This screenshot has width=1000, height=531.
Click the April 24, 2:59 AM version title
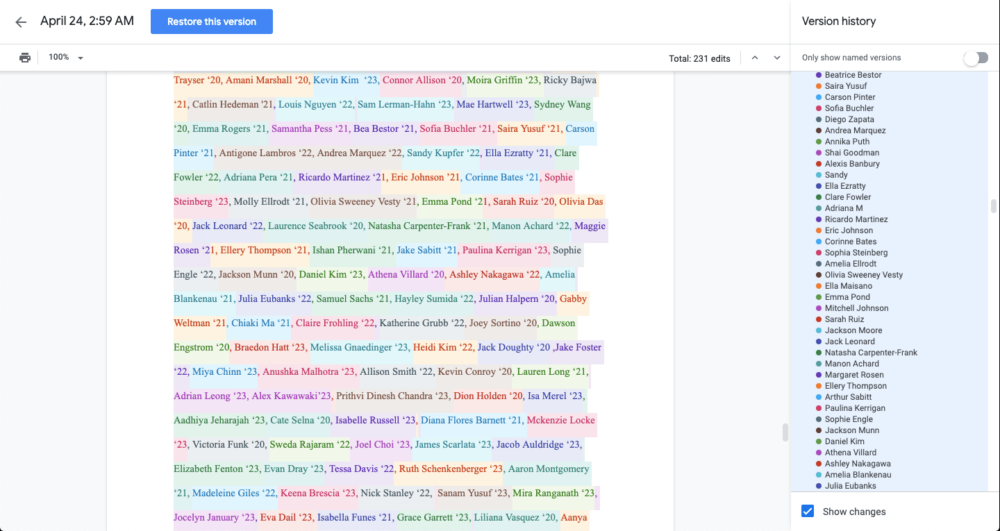(89, 21)
